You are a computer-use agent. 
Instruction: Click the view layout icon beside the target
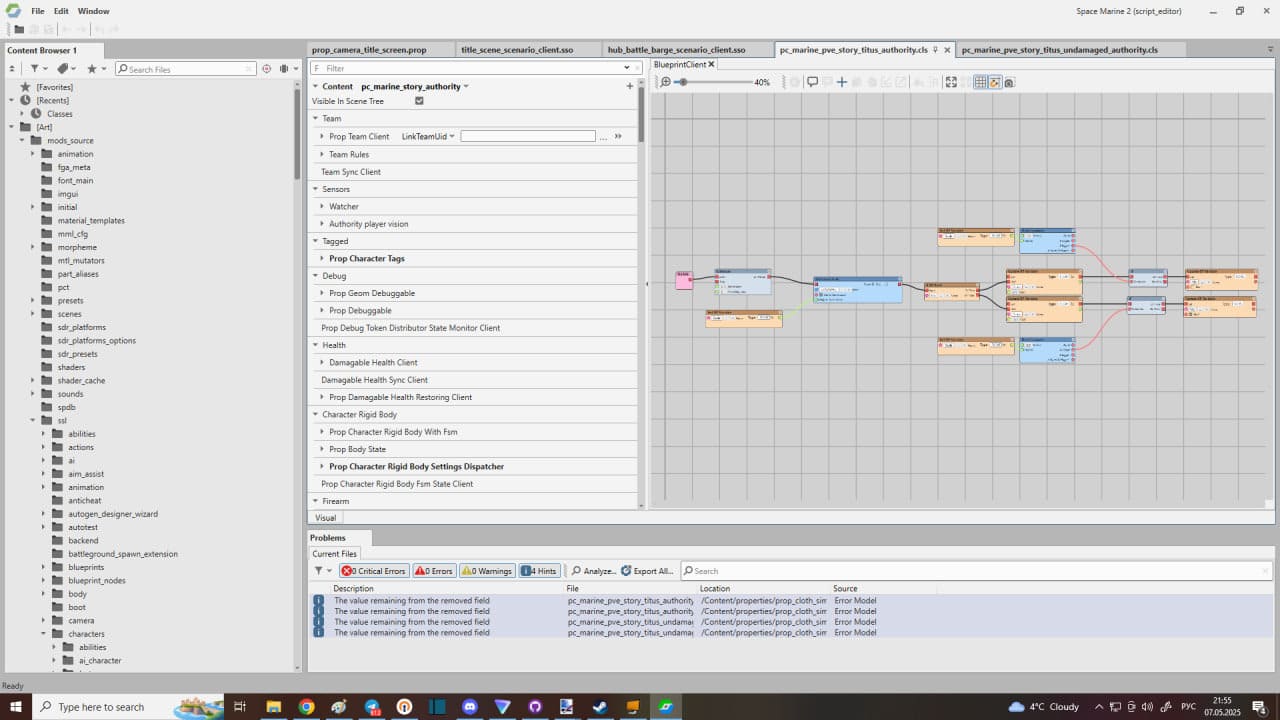click(x=284, y=69)
